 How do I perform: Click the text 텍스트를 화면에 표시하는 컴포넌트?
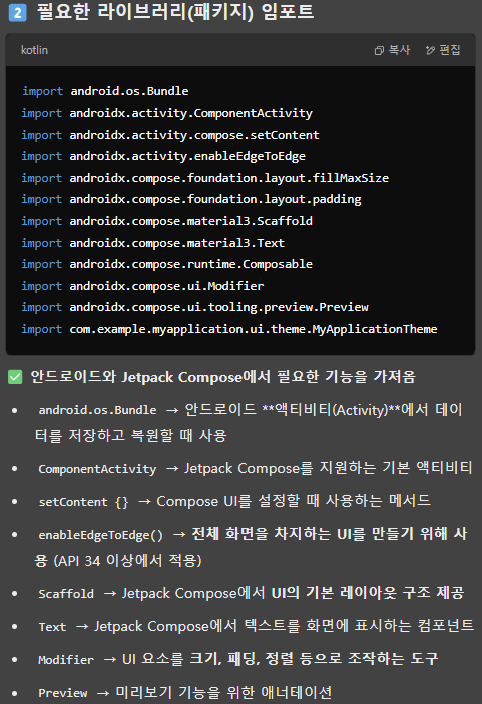pos(359,626)
